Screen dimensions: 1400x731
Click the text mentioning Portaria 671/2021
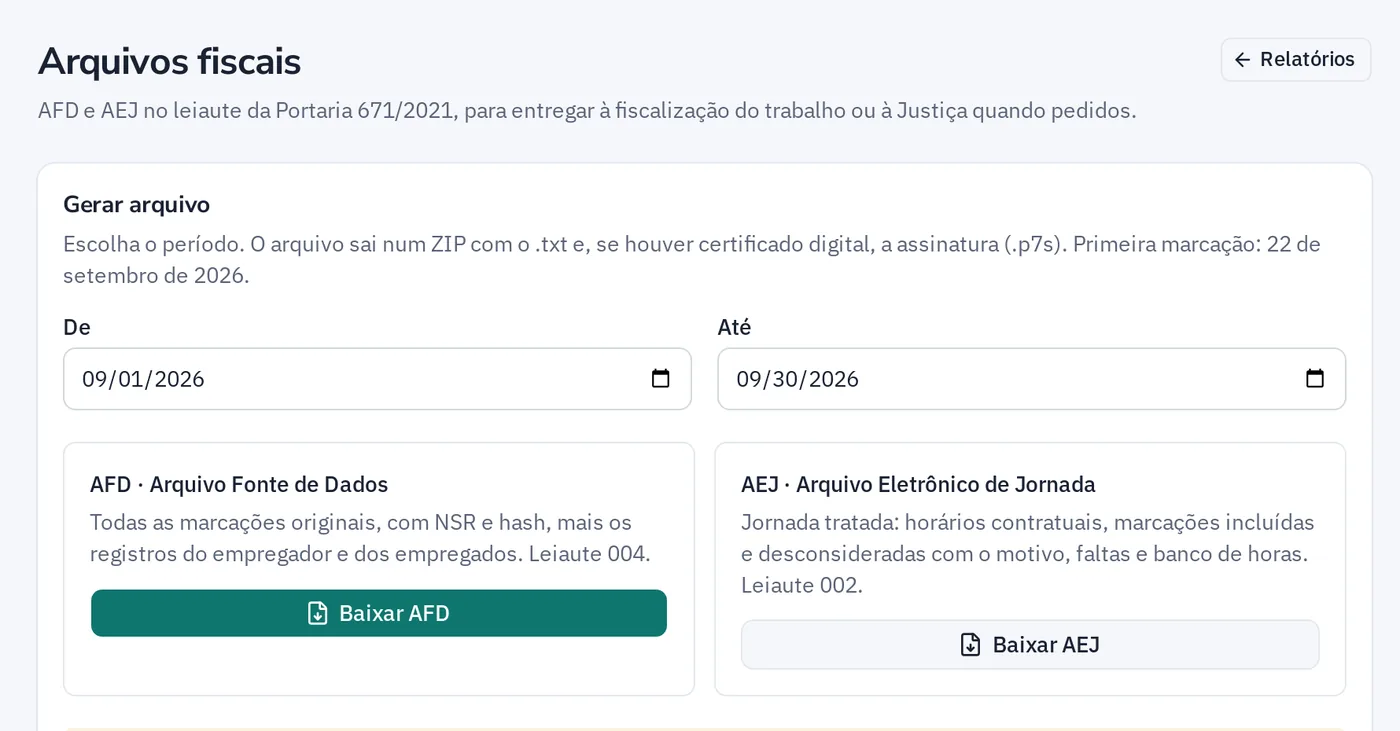[587, 110]
